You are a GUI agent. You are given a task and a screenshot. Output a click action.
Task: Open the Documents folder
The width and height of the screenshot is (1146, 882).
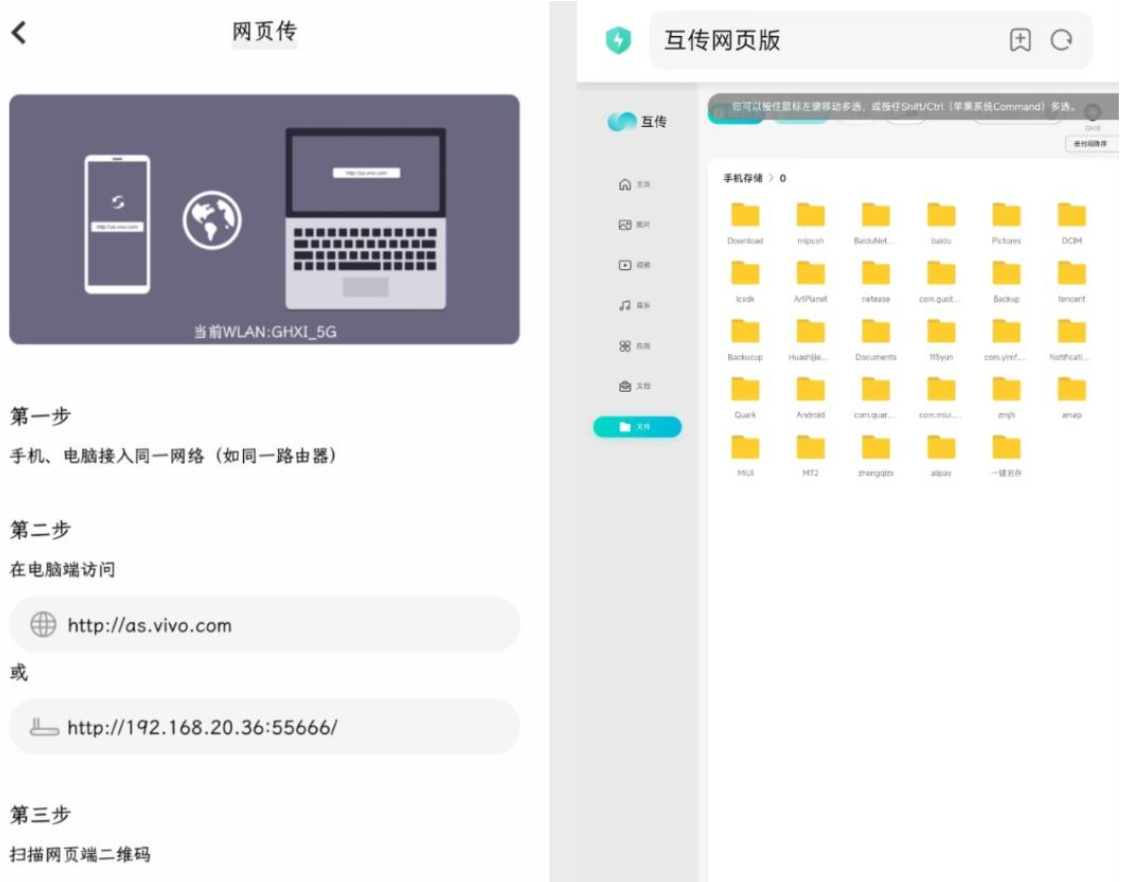pyautogui.click(x=875, y=340)
